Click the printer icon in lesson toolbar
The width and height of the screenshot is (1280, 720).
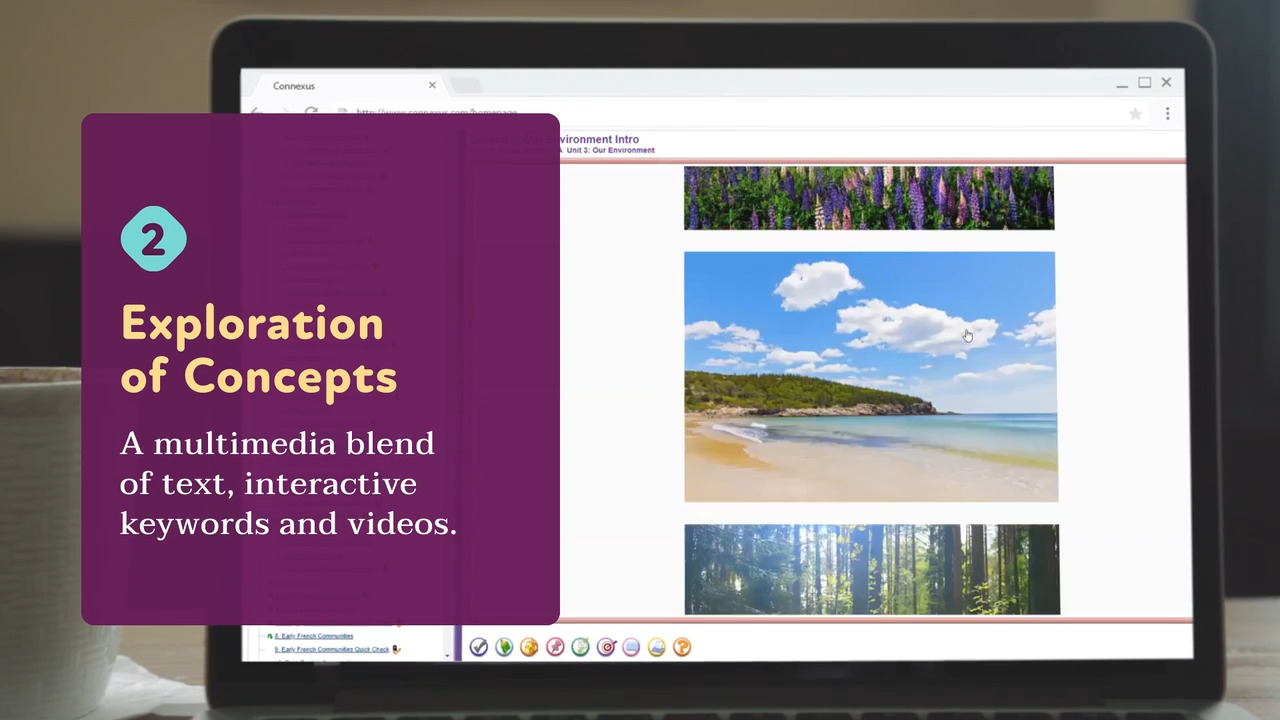coord(656,647)
